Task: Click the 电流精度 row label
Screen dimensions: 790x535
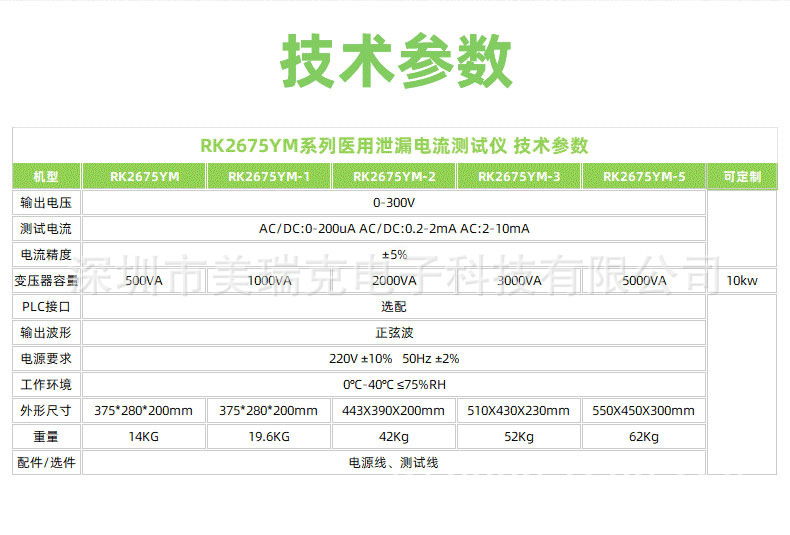Action: [x=46, y=255]
